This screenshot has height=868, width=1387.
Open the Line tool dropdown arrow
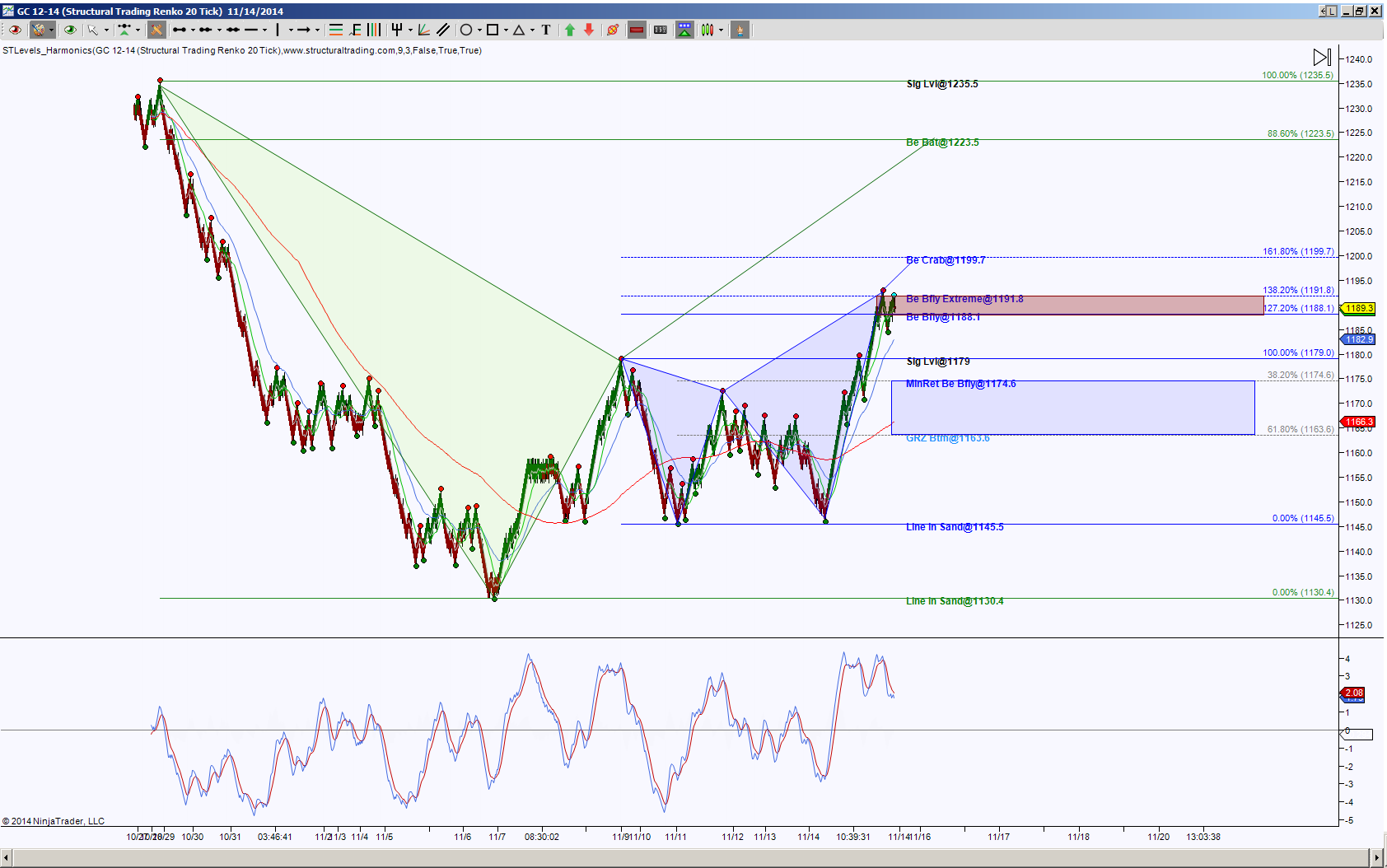(193, 30)
